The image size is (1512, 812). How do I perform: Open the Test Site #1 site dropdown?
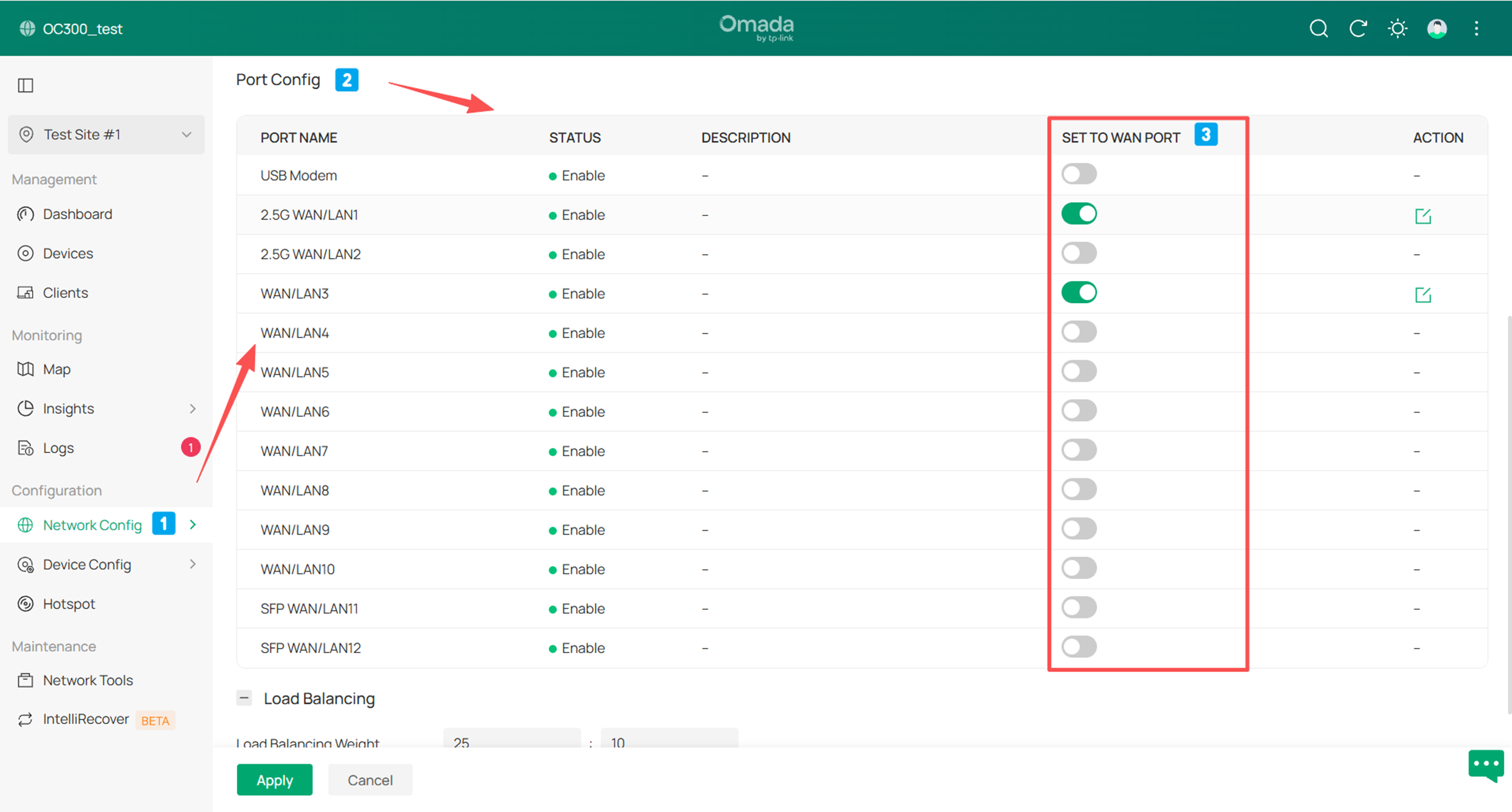tap(106, 135)
